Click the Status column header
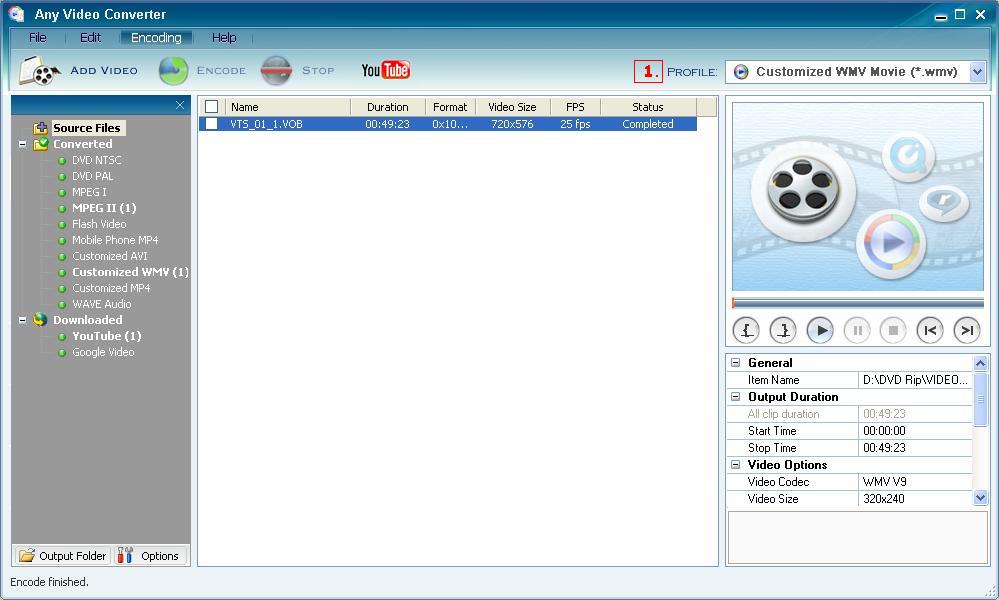 (x=648, y=107)
